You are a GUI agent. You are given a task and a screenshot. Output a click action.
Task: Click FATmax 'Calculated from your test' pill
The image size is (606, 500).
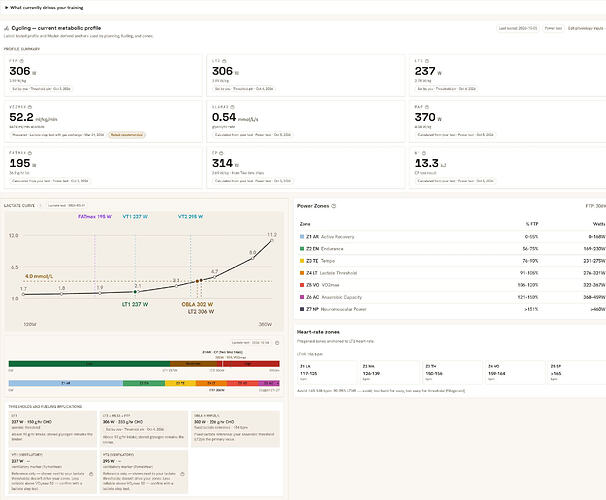[x=50, y=181]
